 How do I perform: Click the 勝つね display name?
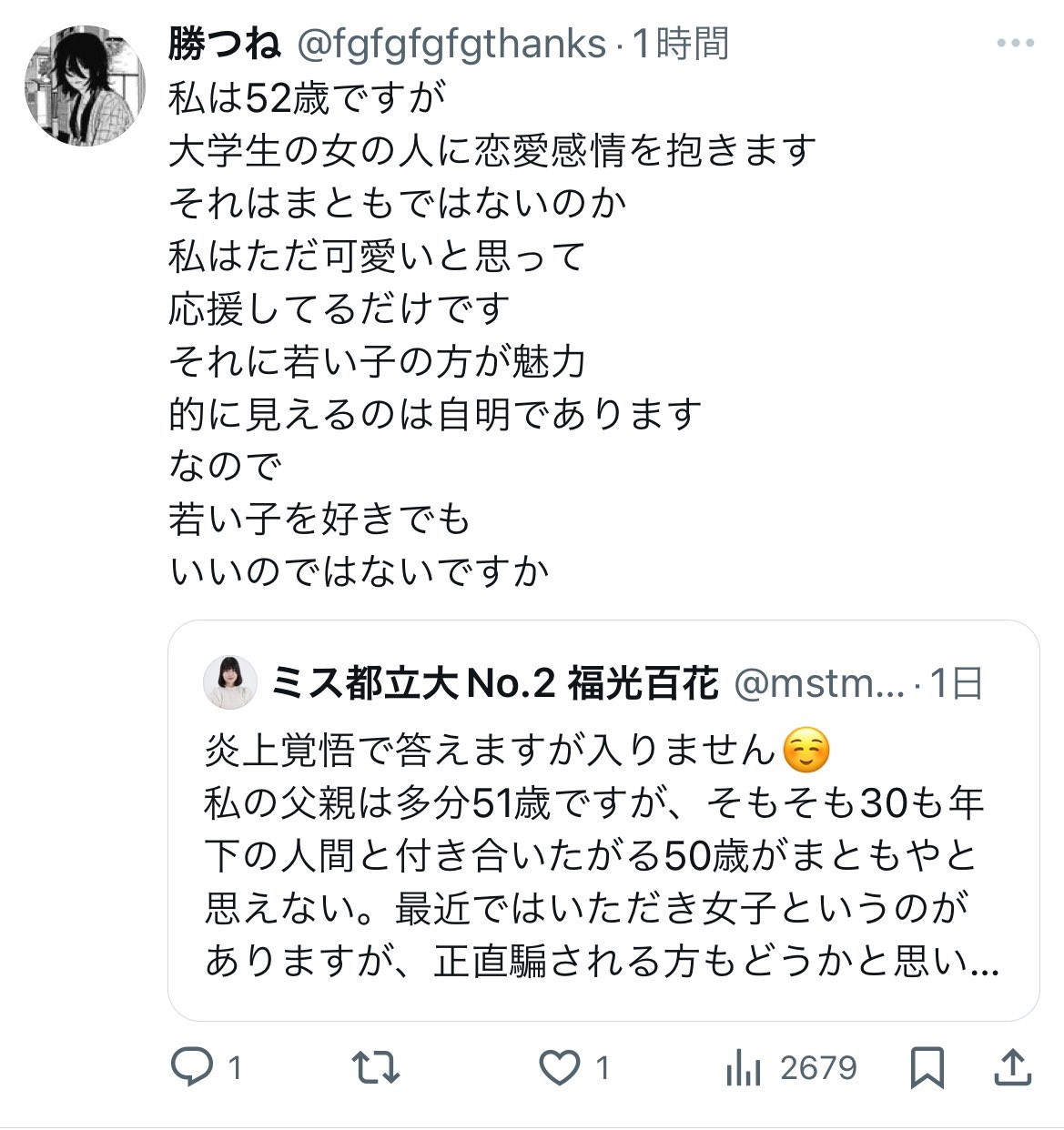[225, 44]
